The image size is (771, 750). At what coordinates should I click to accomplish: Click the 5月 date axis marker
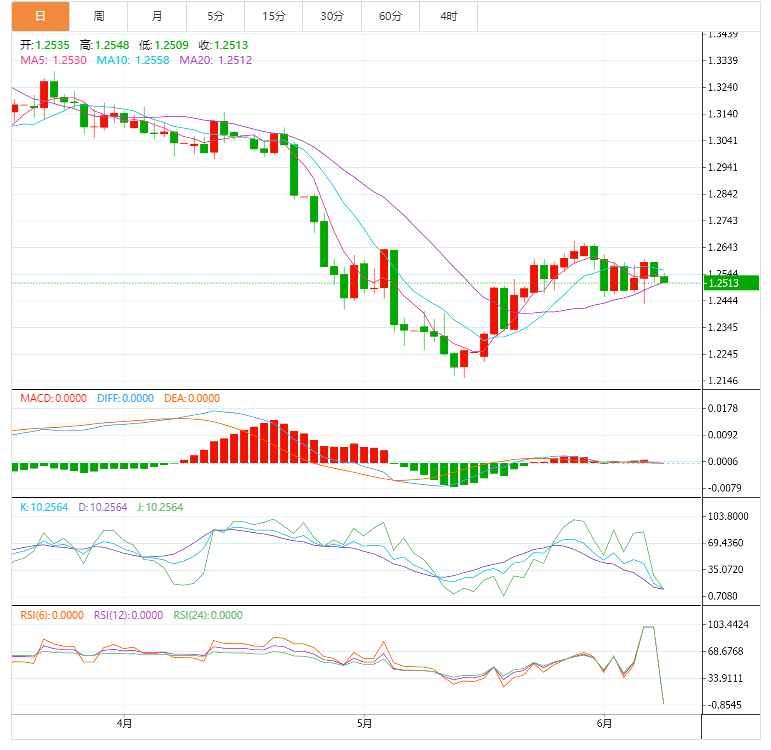[364, 723]
